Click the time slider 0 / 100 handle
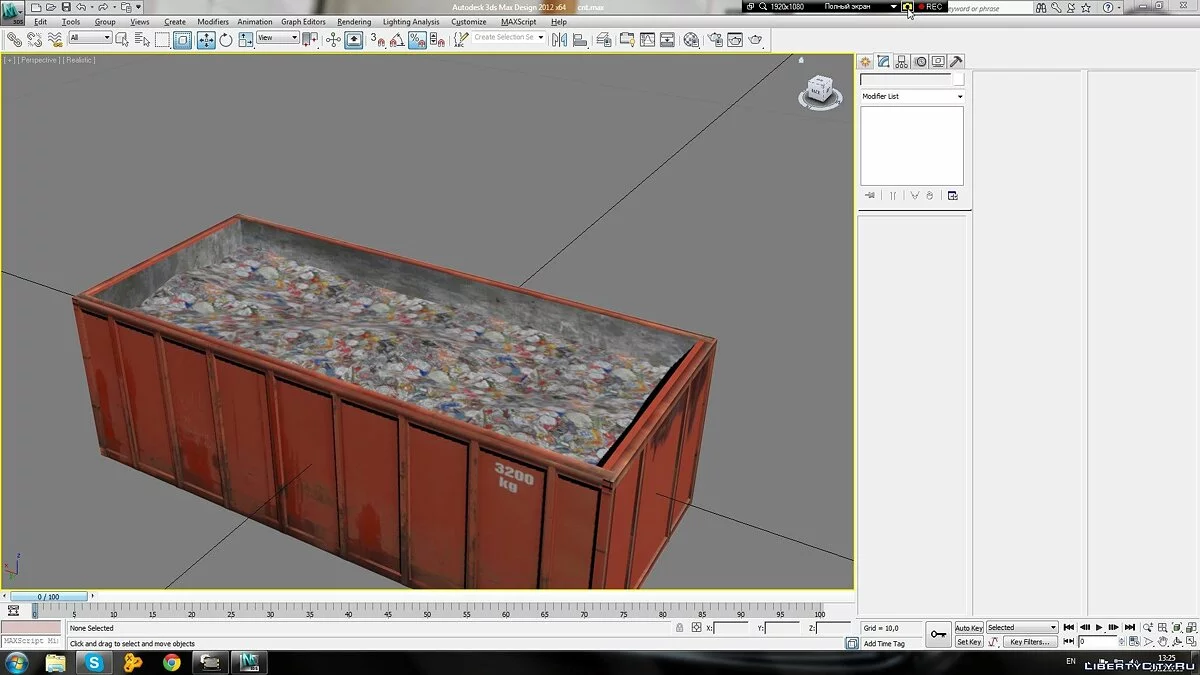Screen dimensions: 1200x675 point(48,597)
